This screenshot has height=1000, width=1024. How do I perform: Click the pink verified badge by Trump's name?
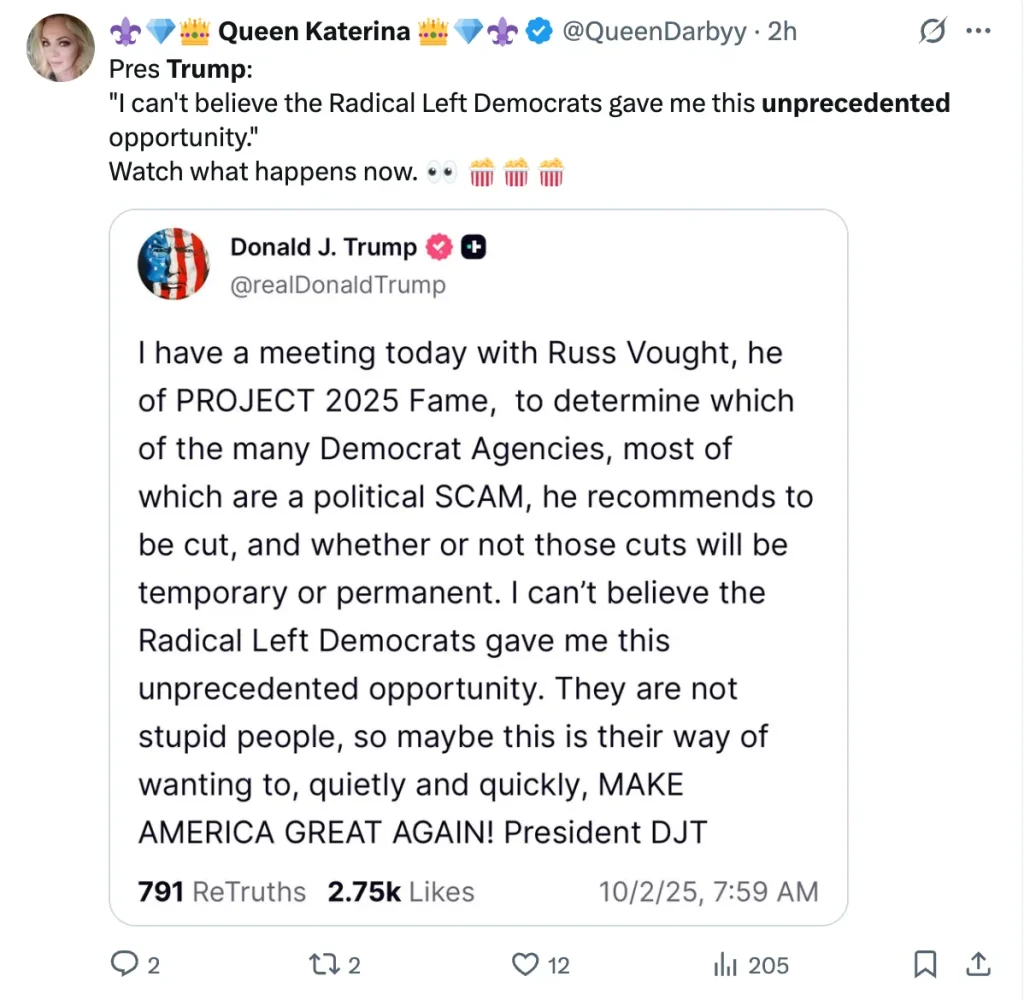pyautogui.click(x=440, y=247)
